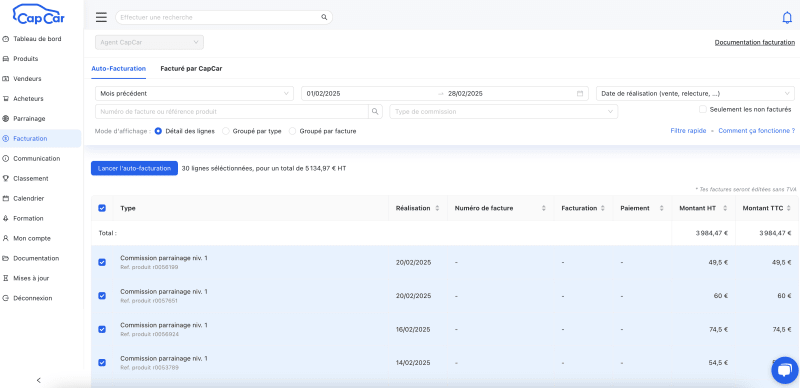Click the 20/02/2025 date for r0056199
Viewport: 800px width, 388px height.
(413, 262)
